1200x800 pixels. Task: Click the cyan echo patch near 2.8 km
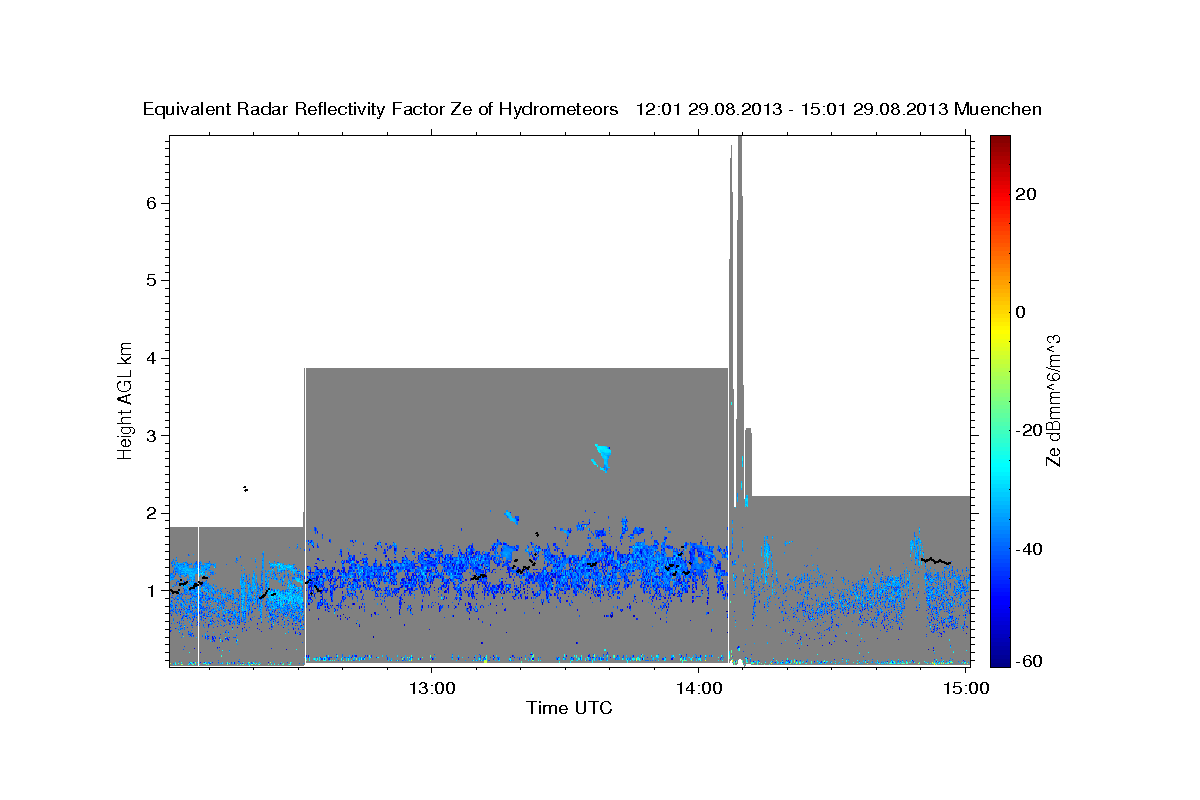pos(602,457)
